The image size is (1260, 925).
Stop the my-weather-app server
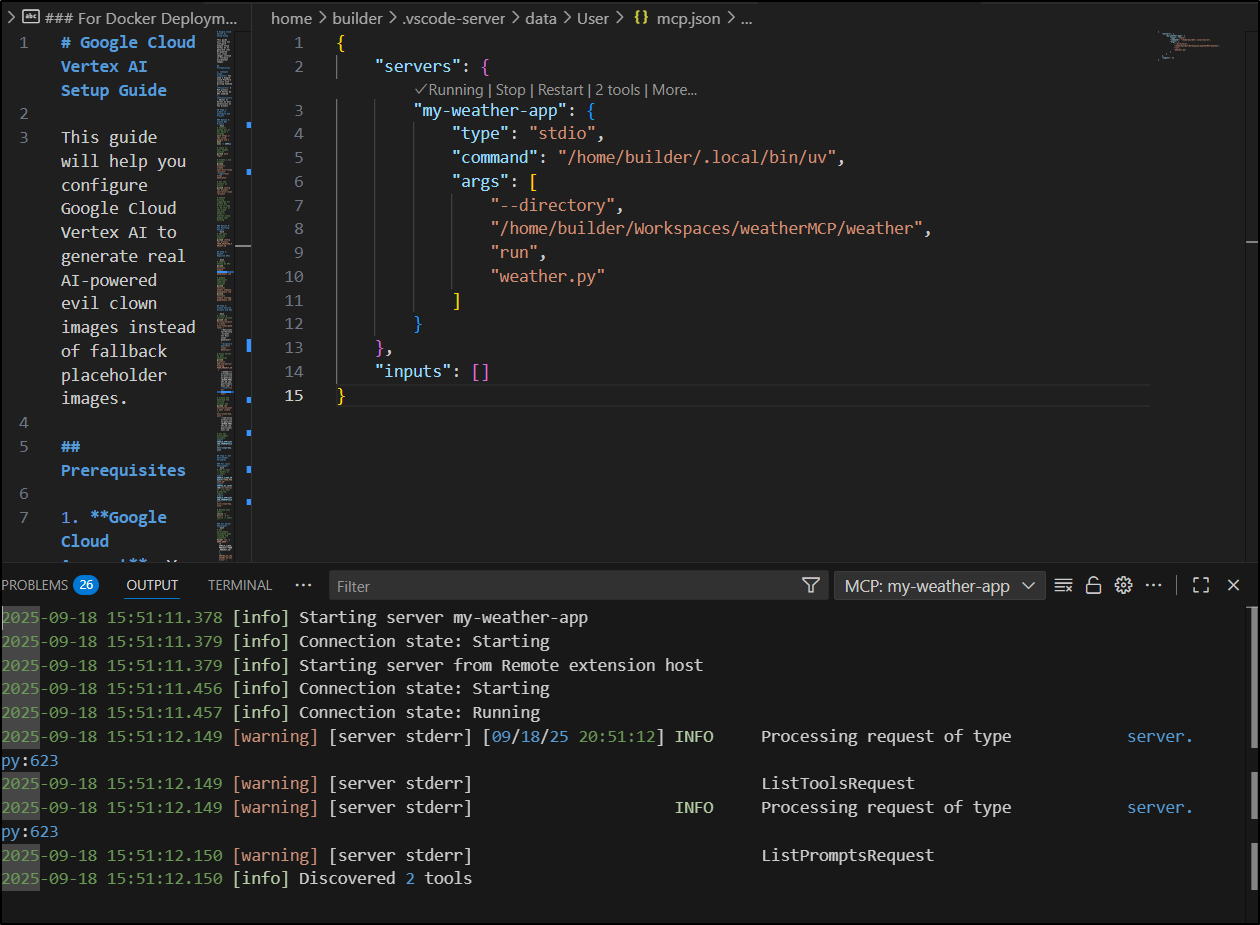click(510, 90)
